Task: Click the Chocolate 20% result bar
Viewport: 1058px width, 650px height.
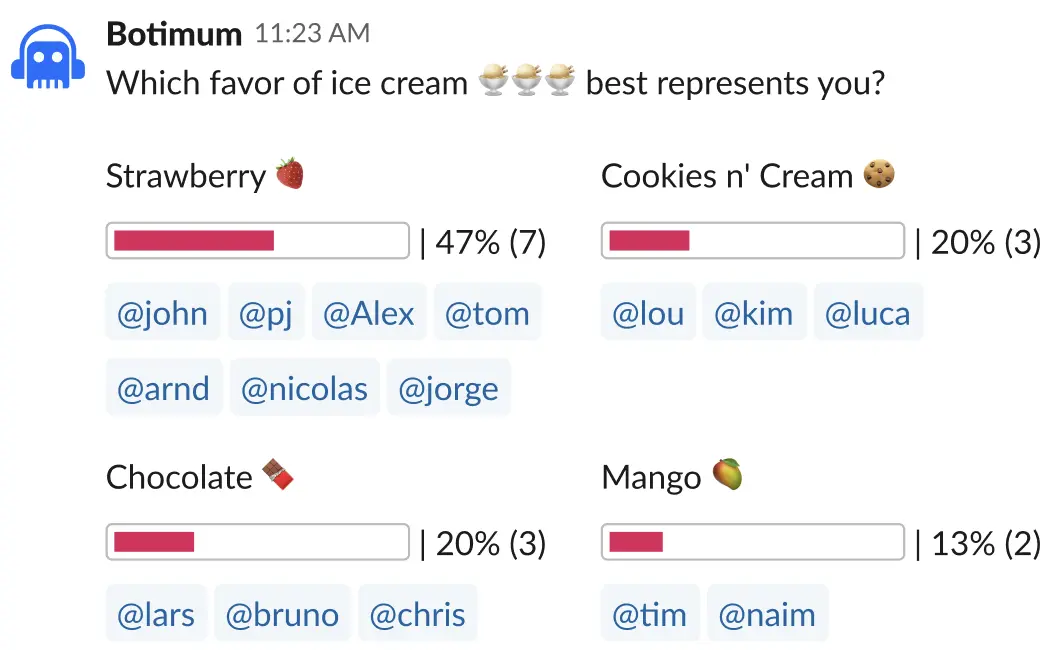Action: click(x=258, y=541)
